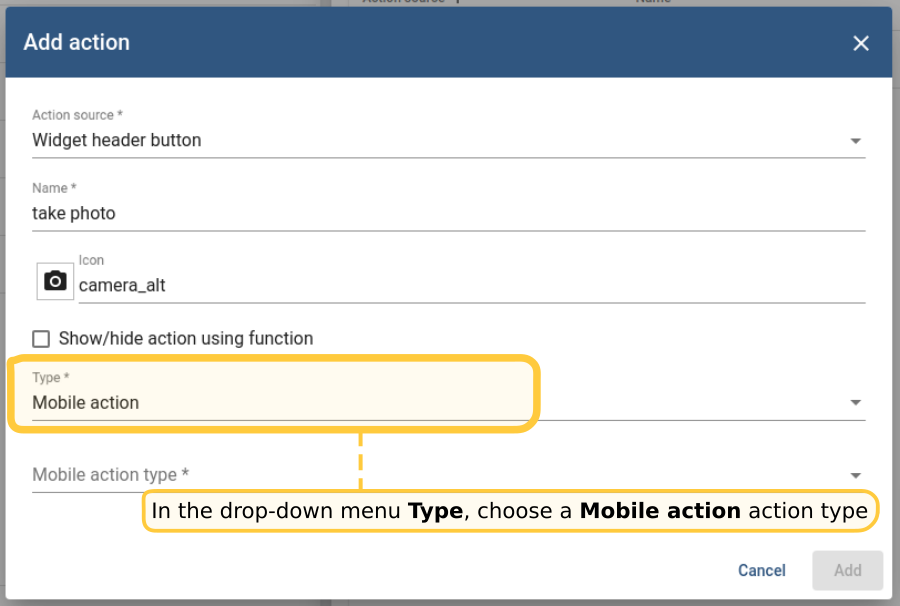Click the Show/hide action using function label
Viewport: 900px width, 606px height.
point(186,339)
